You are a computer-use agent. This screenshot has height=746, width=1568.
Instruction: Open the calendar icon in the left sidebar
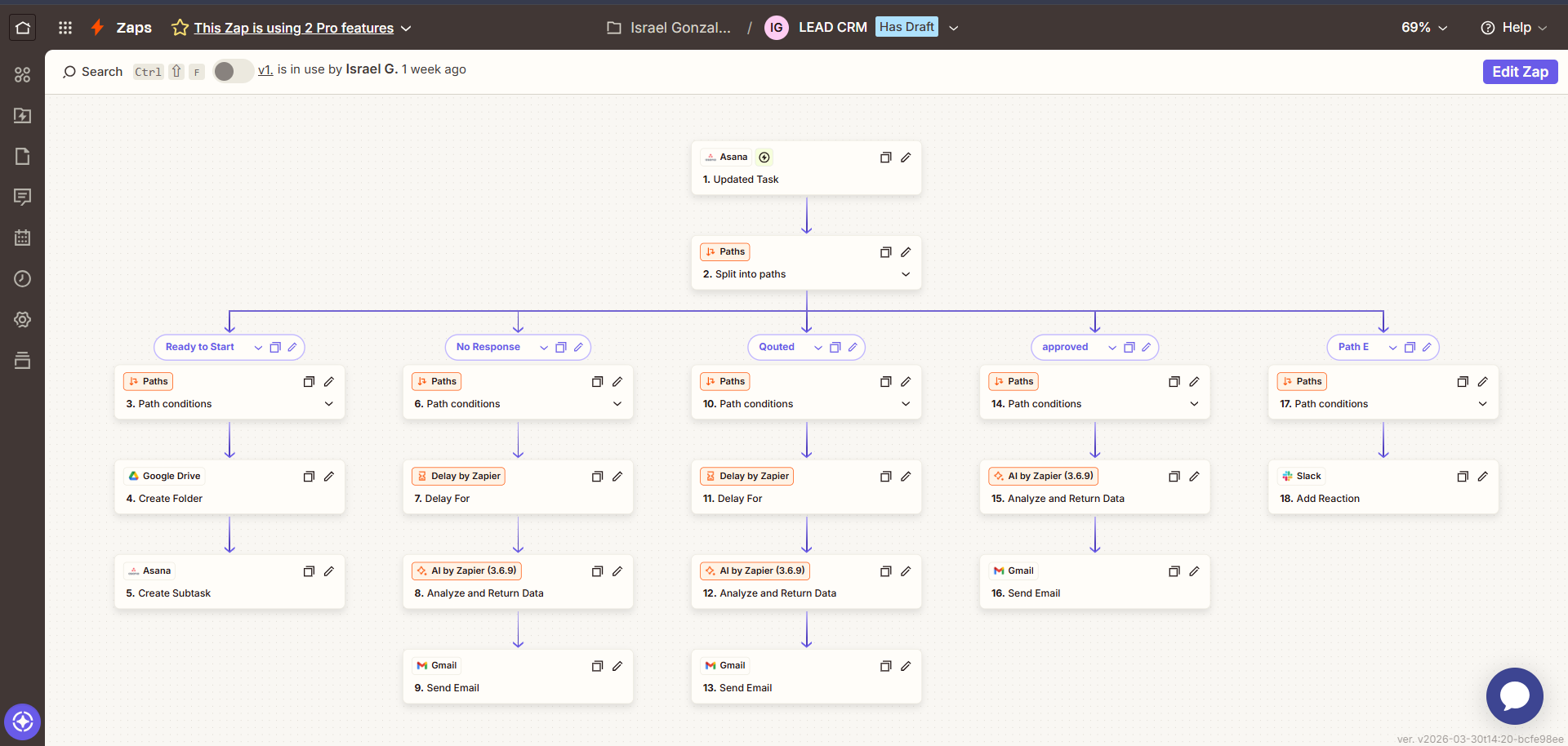[22, 238]
